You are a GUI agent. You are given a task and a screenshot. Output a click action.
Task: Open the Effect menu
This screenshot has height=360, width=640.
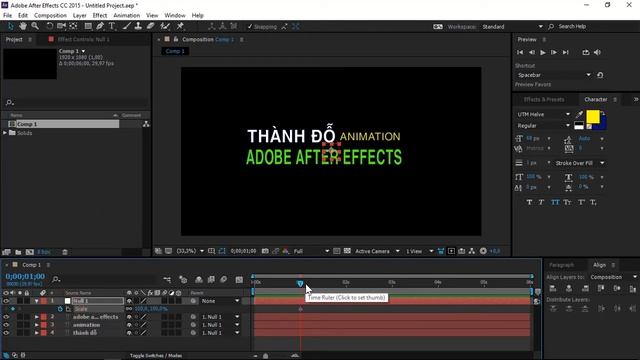point(100,16)
